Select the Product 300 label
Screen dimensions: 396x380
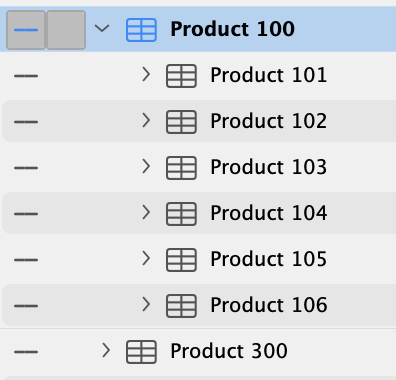pos(229,351)
